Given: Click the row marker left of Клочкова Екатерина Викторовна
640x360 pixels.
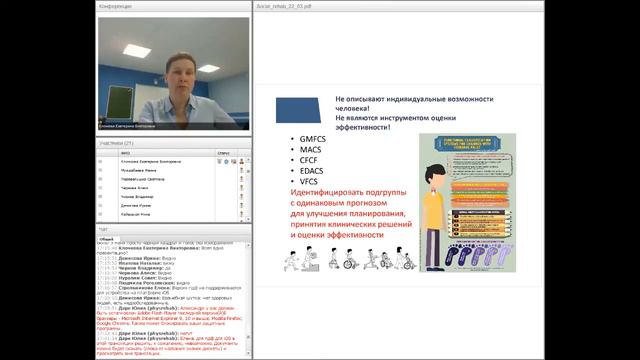Looking at the screenshot, I should pos(100,162).
